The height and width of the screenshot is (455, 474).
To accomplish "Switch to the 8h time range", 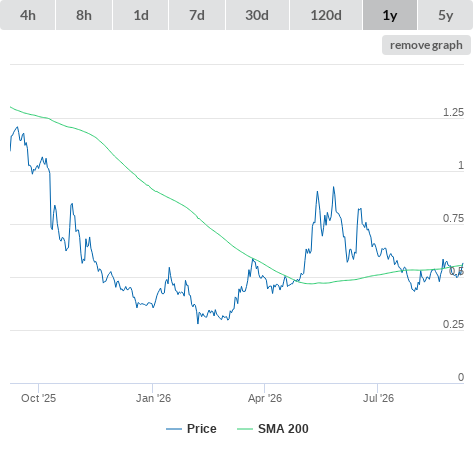I will (84, 15).
